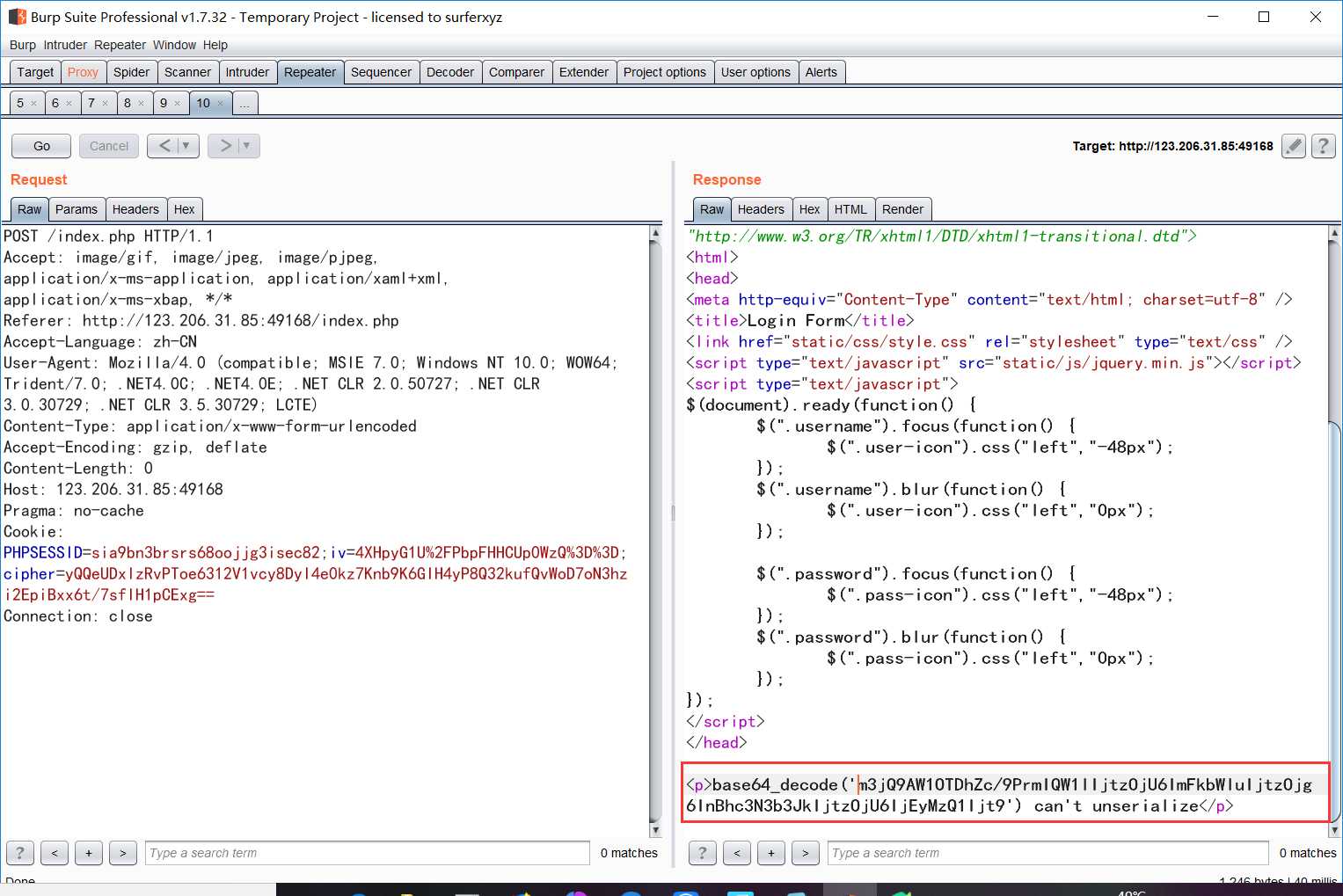Open the Intruder menu
This screenshot has height=896, width=1343.
click(65, 45)
